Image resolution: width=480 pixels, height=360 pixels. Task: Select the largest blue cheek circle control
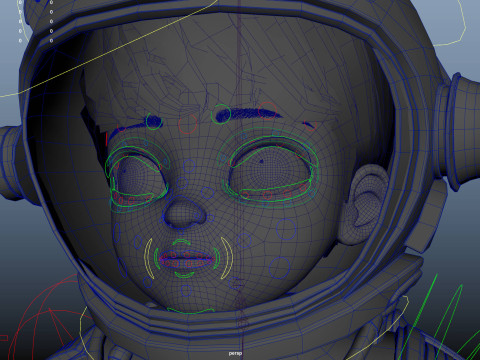(x=286, y=229)
